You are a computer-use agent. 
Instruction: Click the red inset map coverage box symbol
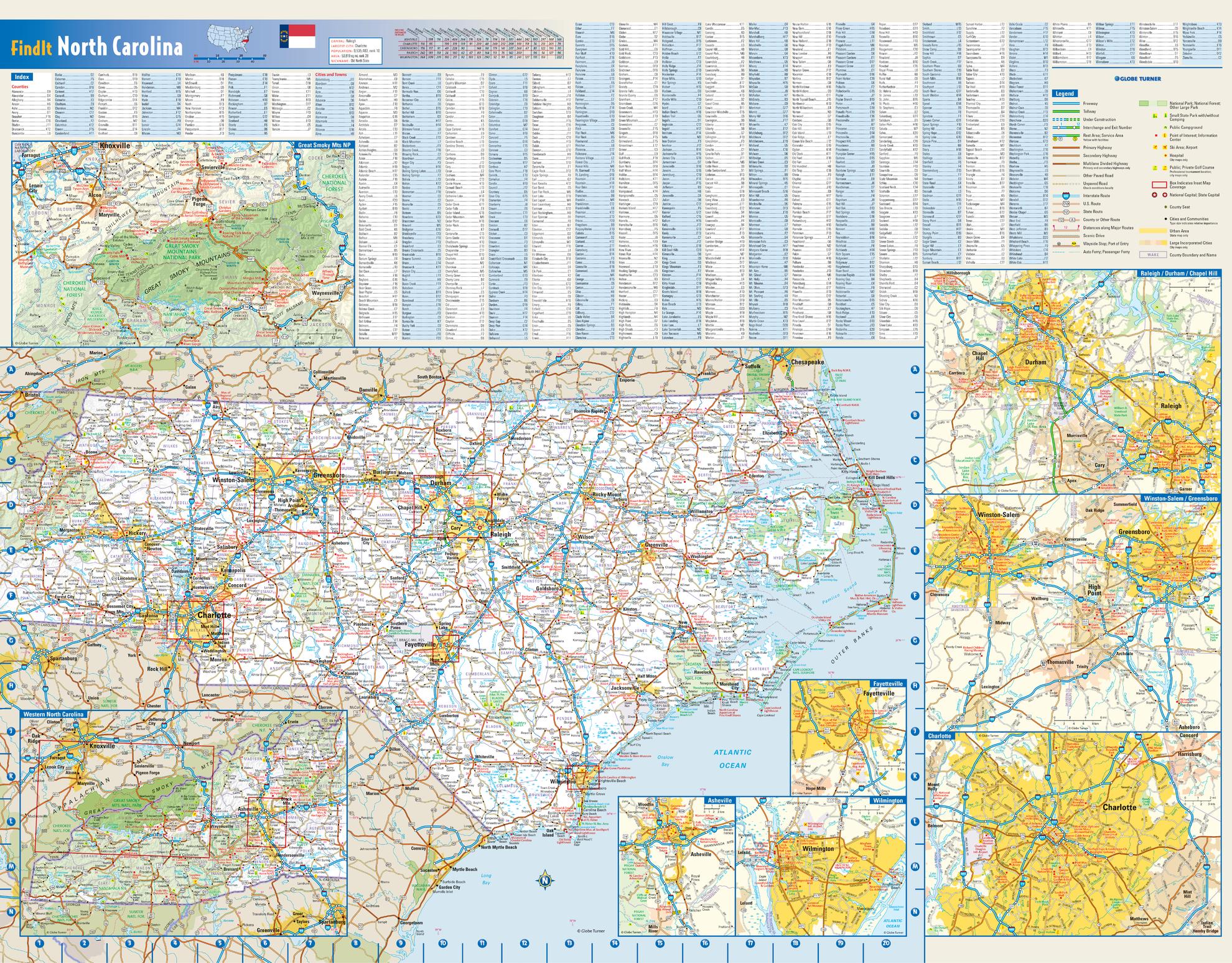tap(1159, 185)
